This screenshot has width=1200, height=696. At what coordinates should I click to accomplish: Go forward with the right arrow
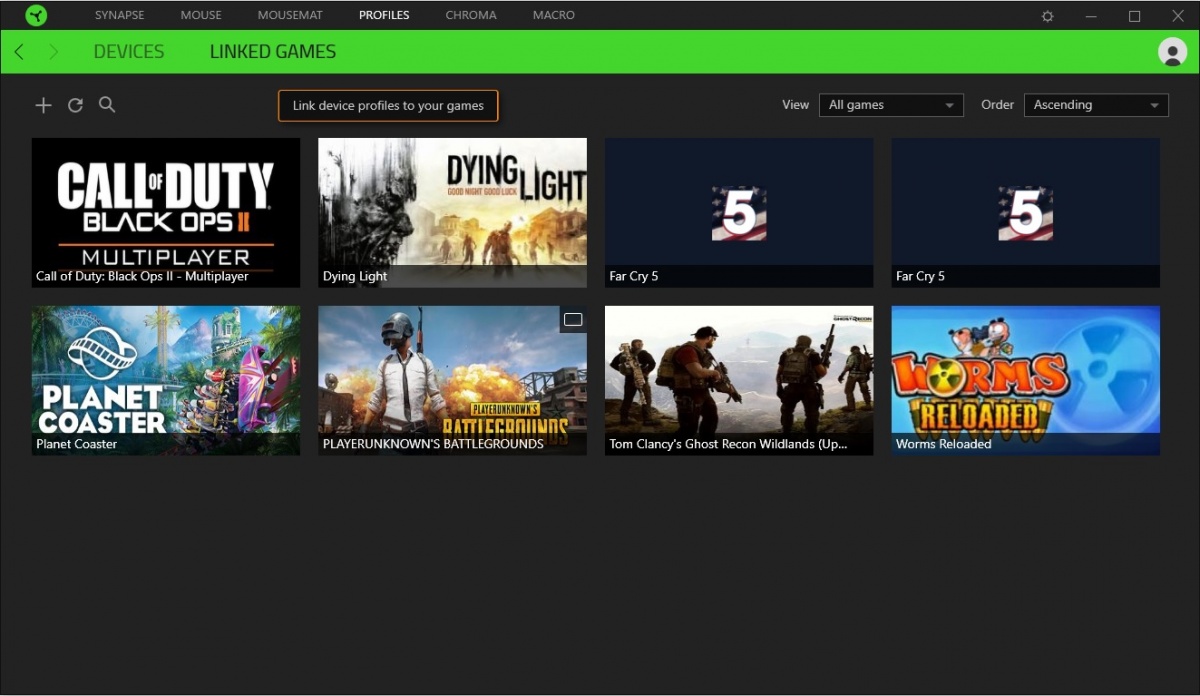53,52
